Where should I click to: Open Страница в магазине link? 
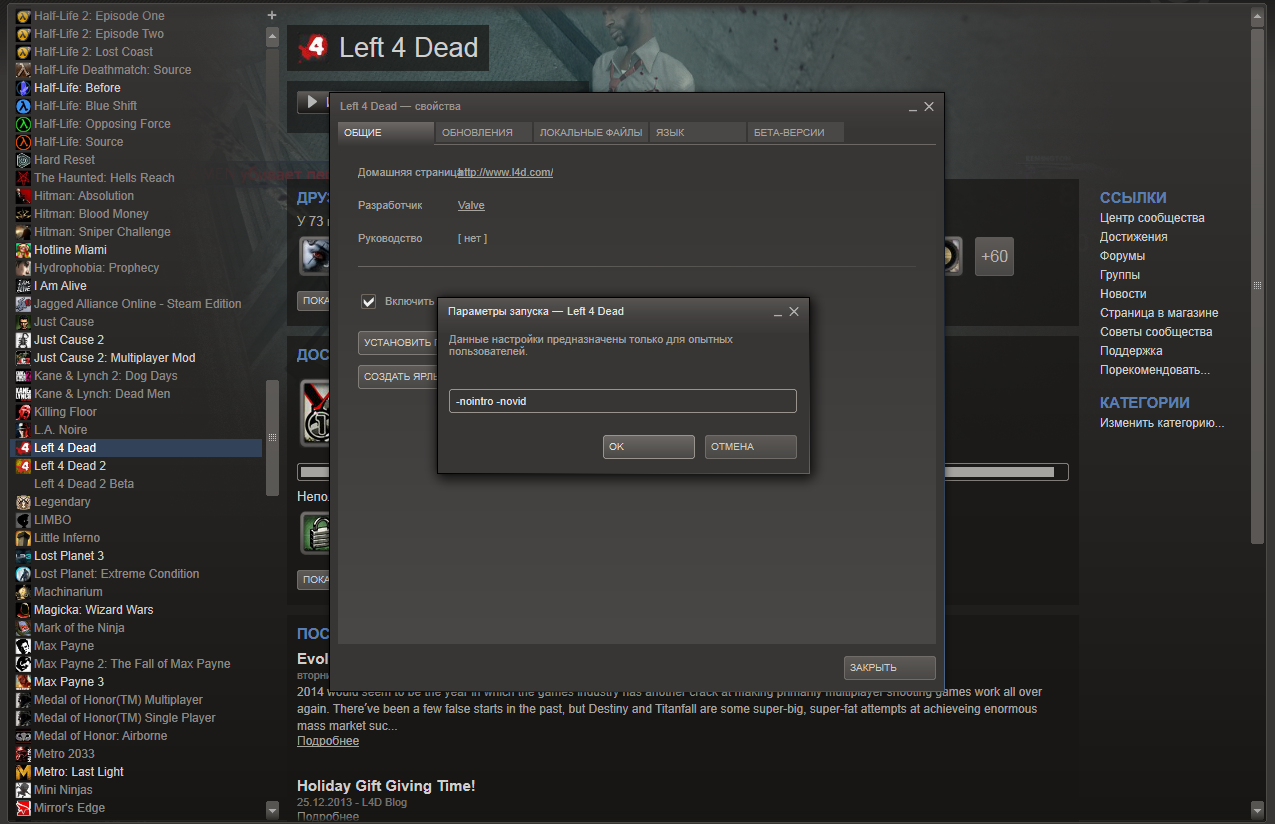tap(1159, 313)
